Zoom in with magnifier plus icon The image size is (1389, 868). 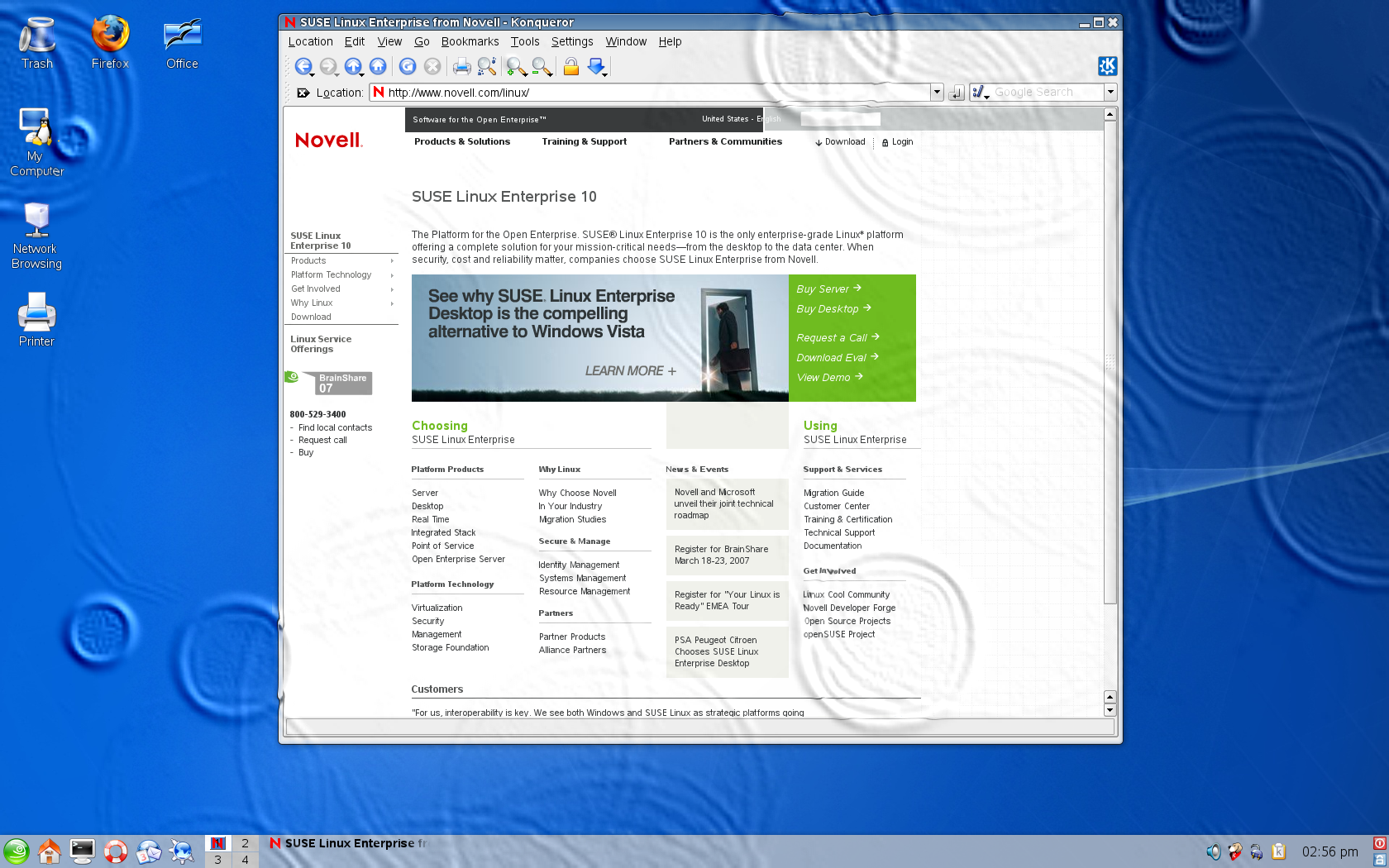point(517,66)
